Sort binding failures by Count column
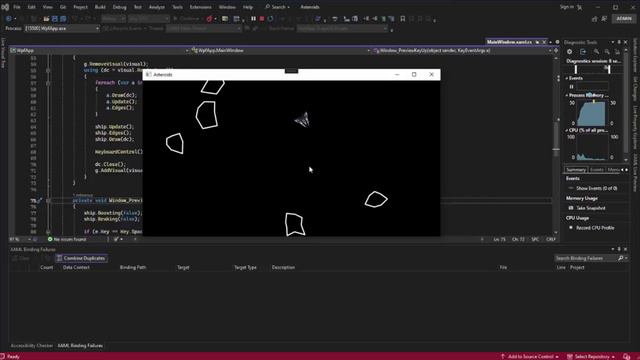 [47, 267]
